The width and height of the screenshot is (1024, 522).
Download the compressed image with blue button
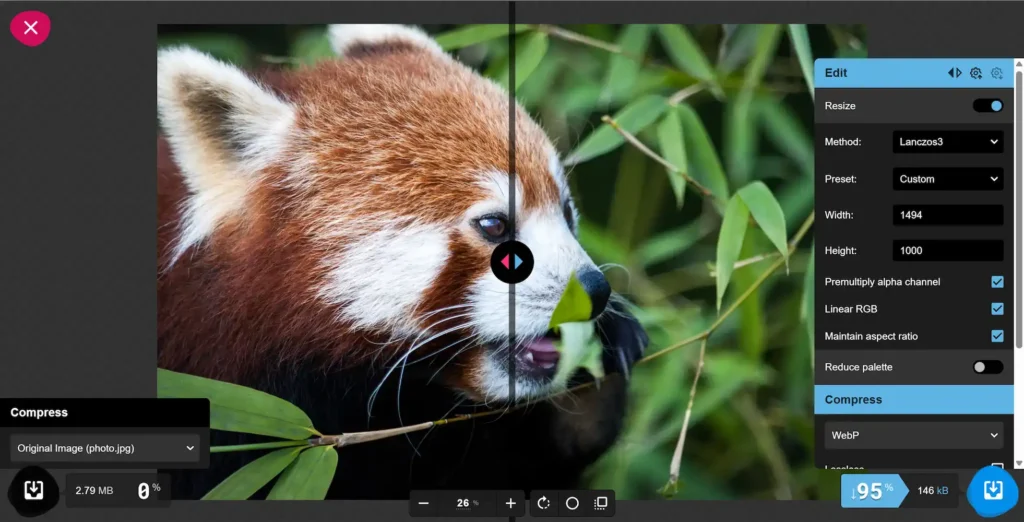pyautogui.click(x=993, y=489)
